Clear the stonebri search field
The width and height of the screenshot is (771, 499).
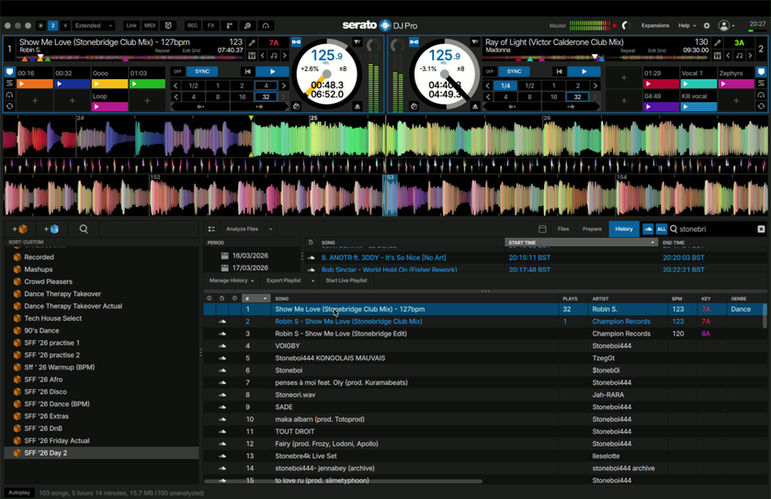pyautogui.click(x=761, y=229)
